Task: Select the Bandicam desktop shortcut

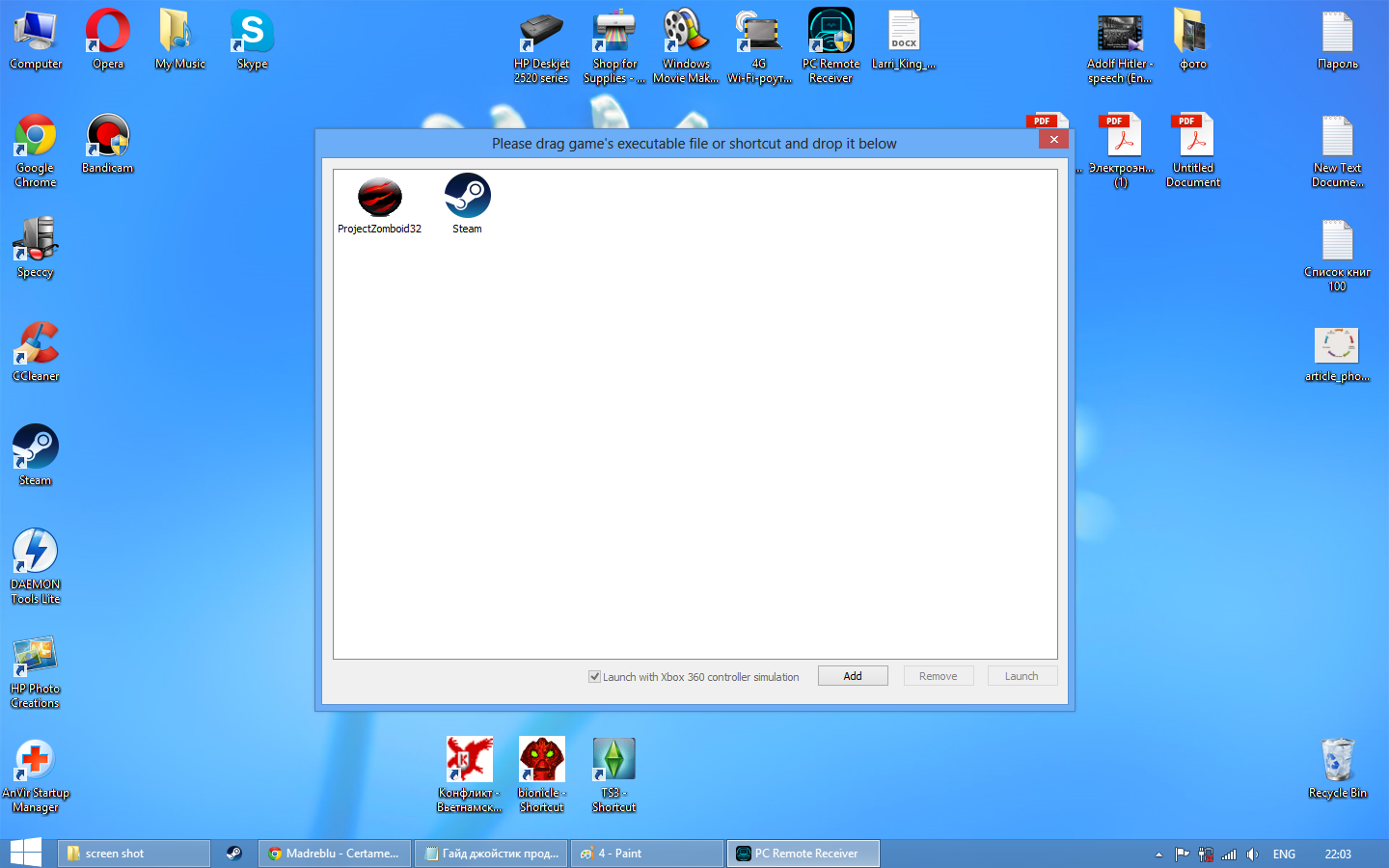Action: pos(108,145)
